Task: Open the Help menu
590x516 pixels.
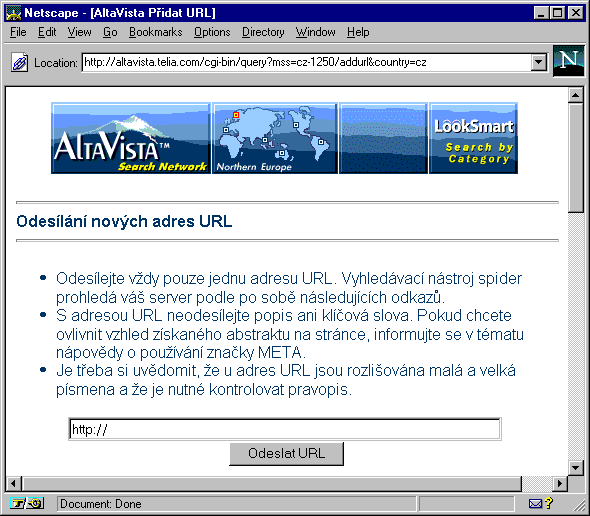Action: pos(358,32)
